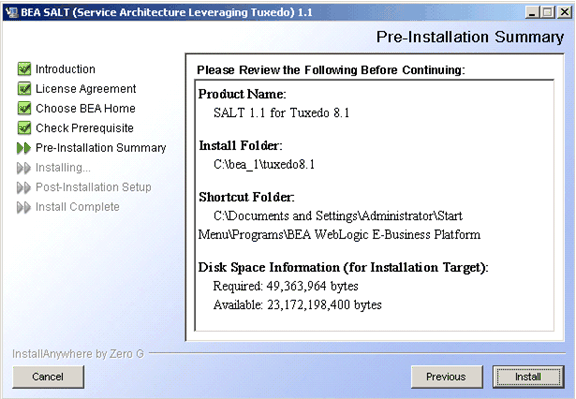Select the Installing... step label
Screen dimensions: 576x399
[x=63, y=168]
